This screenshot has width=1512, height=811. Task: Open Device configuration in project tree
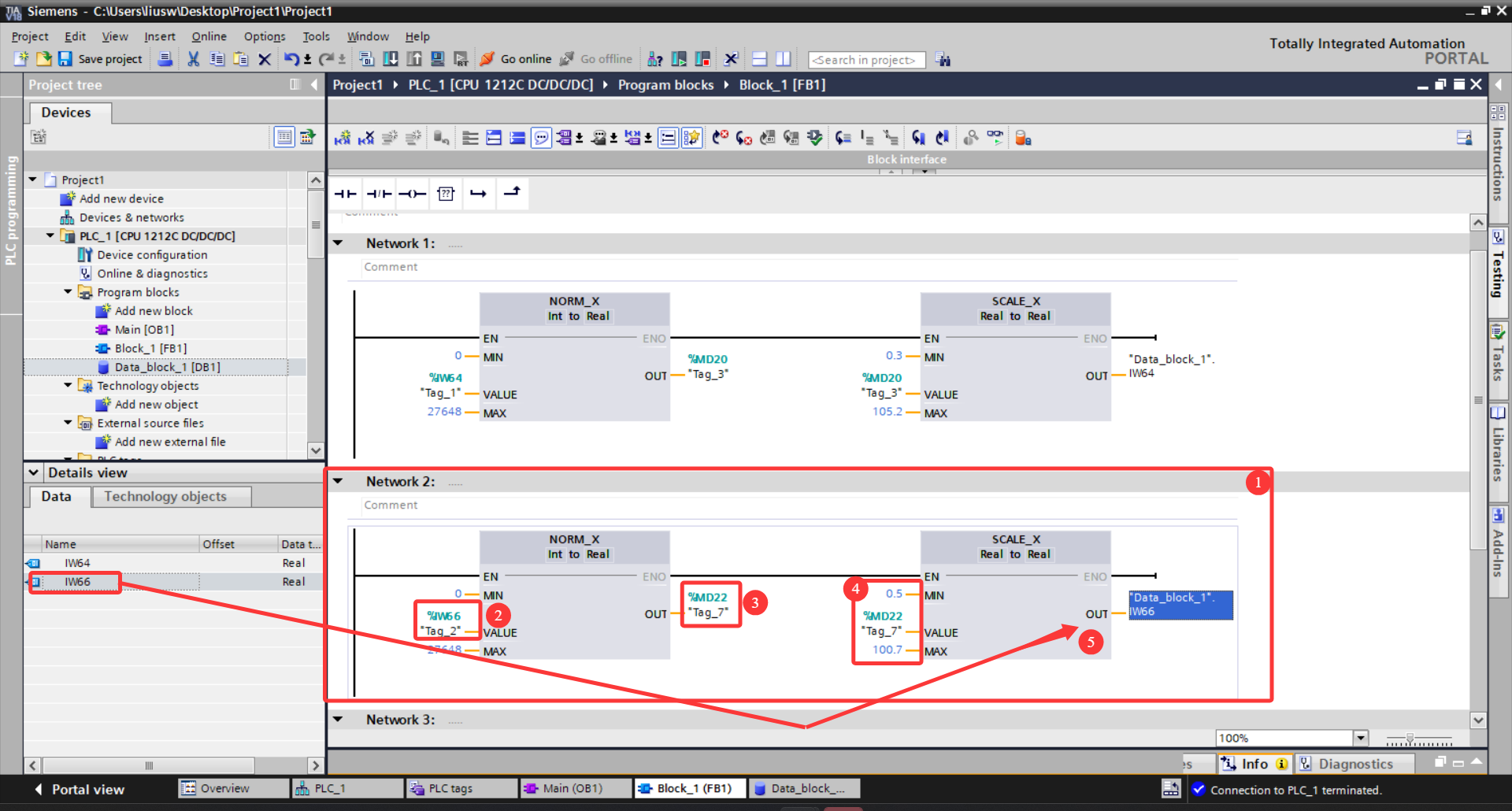coord(152,254)
